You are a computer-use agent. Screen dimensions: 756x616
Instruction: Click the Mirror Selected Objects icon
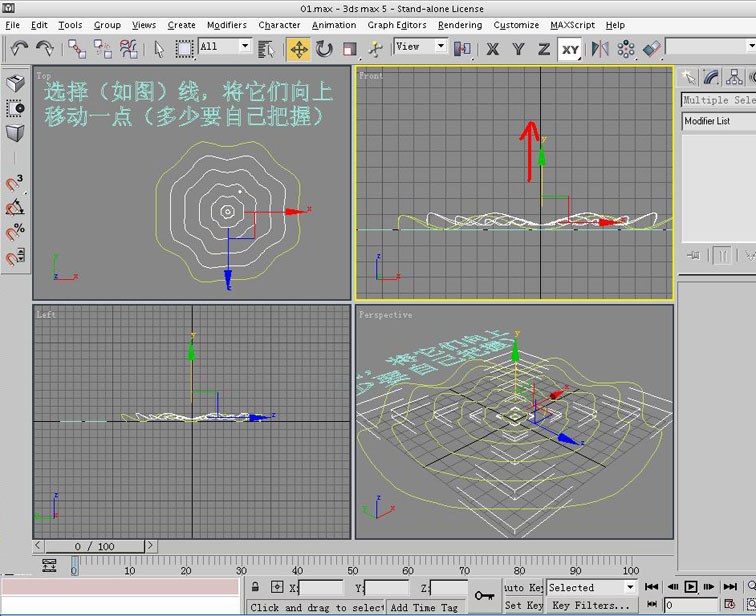tap(600, 49)
